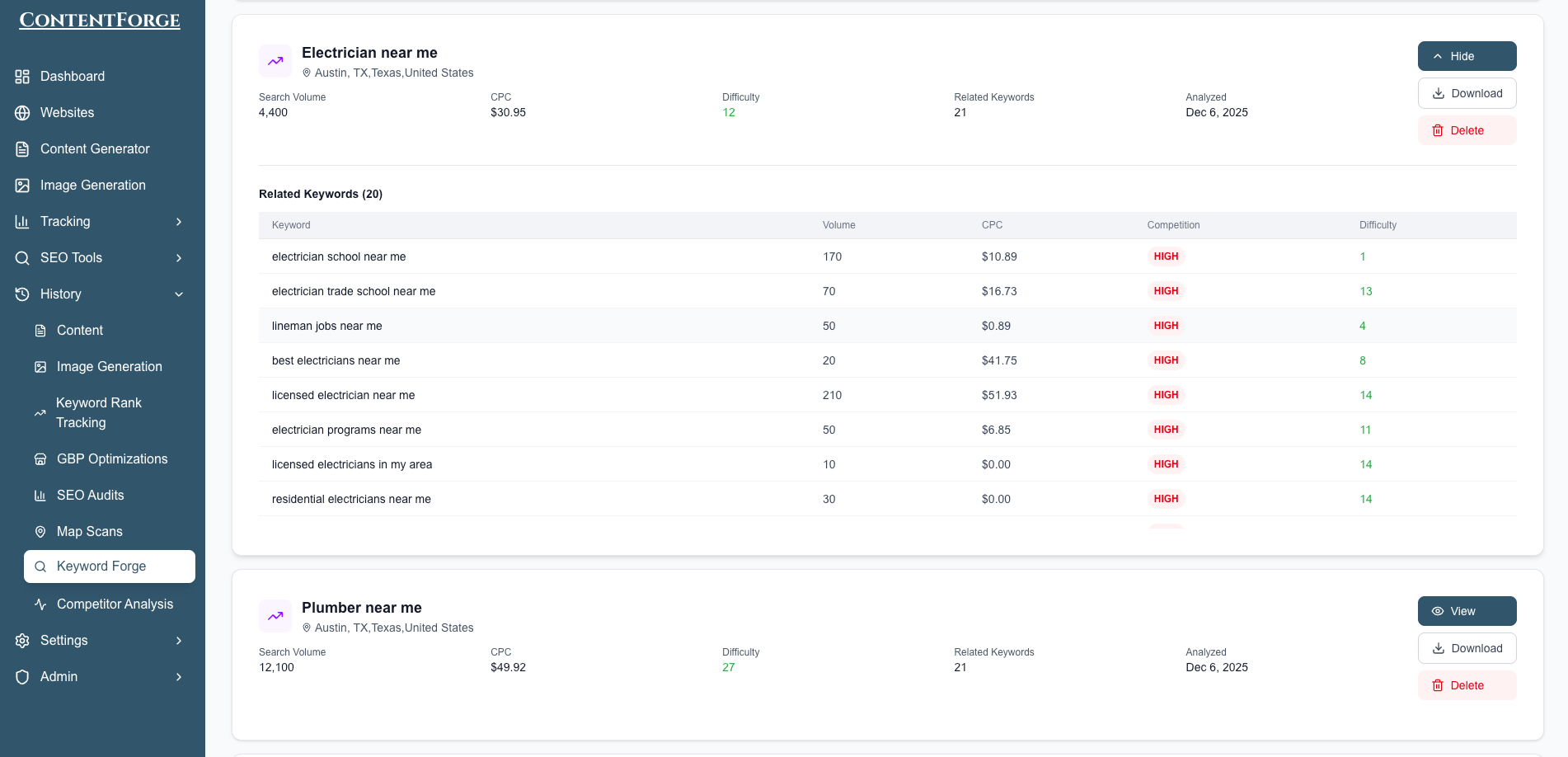This screenshot has height=757, width=1568.
Task: Open SEO Audits history item
Action: [90, 496]
